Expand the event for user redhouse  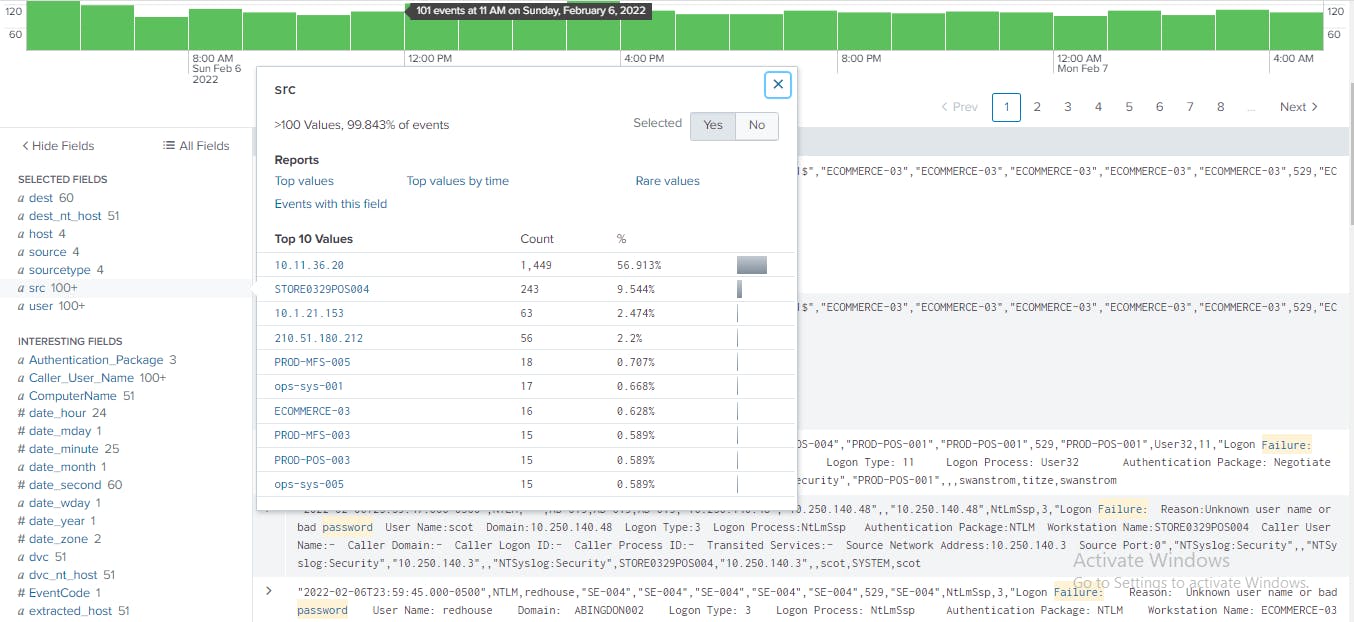click(x=268, y=591)
